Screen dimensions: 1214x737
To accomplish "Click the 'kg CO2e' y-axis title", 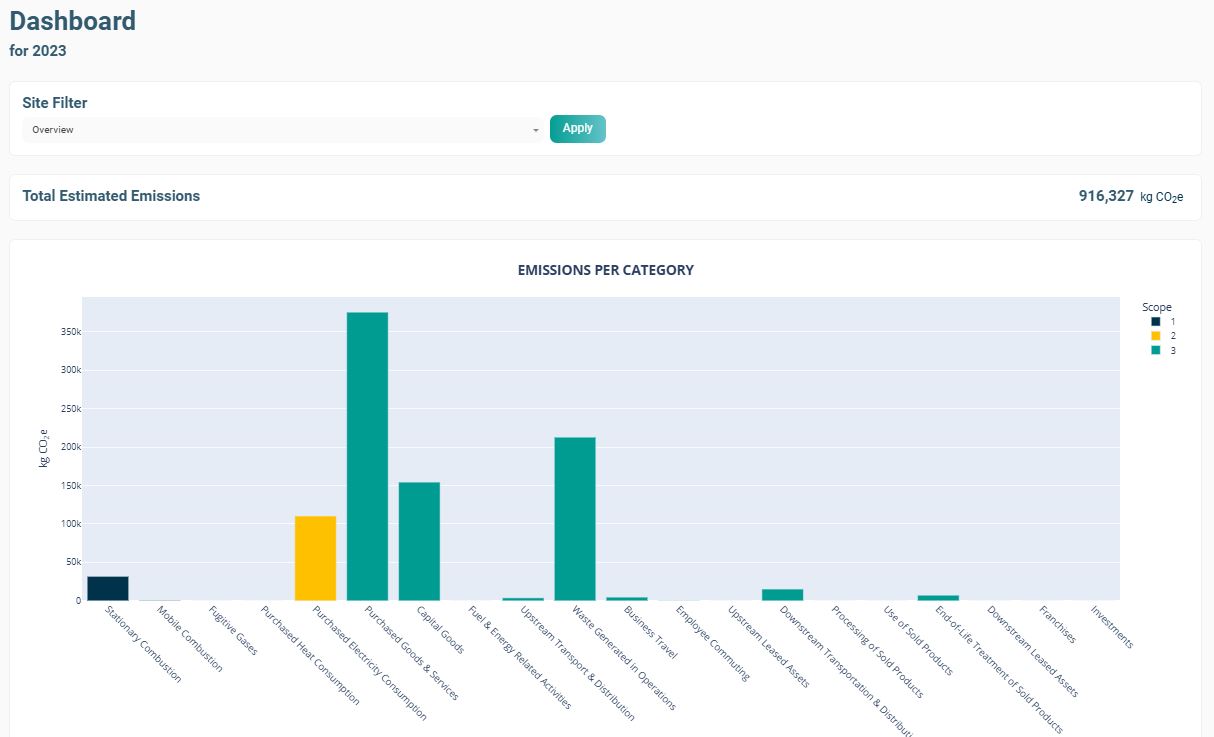I will pos(44,447).
